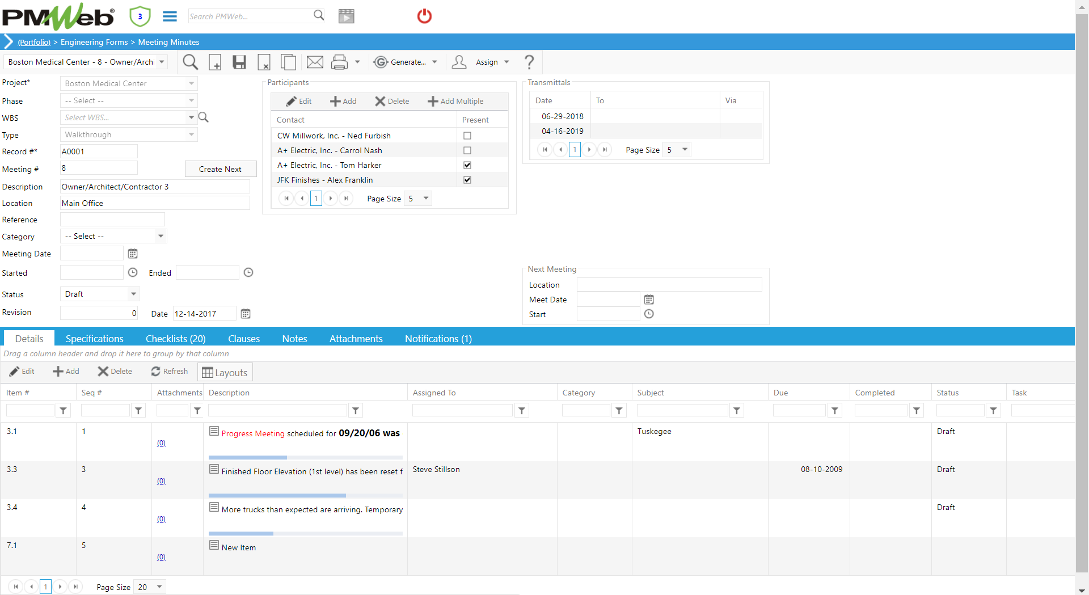This screenshot has width=1089, height=595.
Task: Click Add Multiple in Participants
Action: [x=456, y=101]
